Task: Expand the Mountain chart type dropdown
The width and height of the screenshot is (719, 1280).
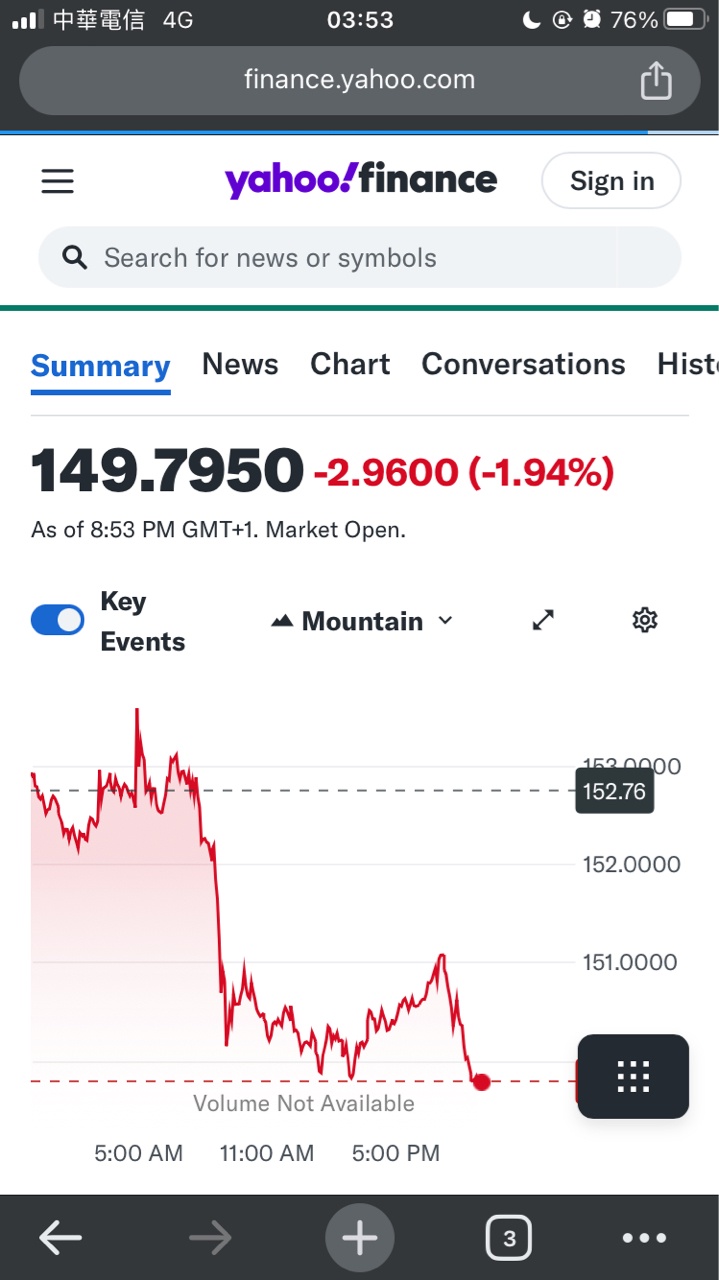Action: coord(362,621)
